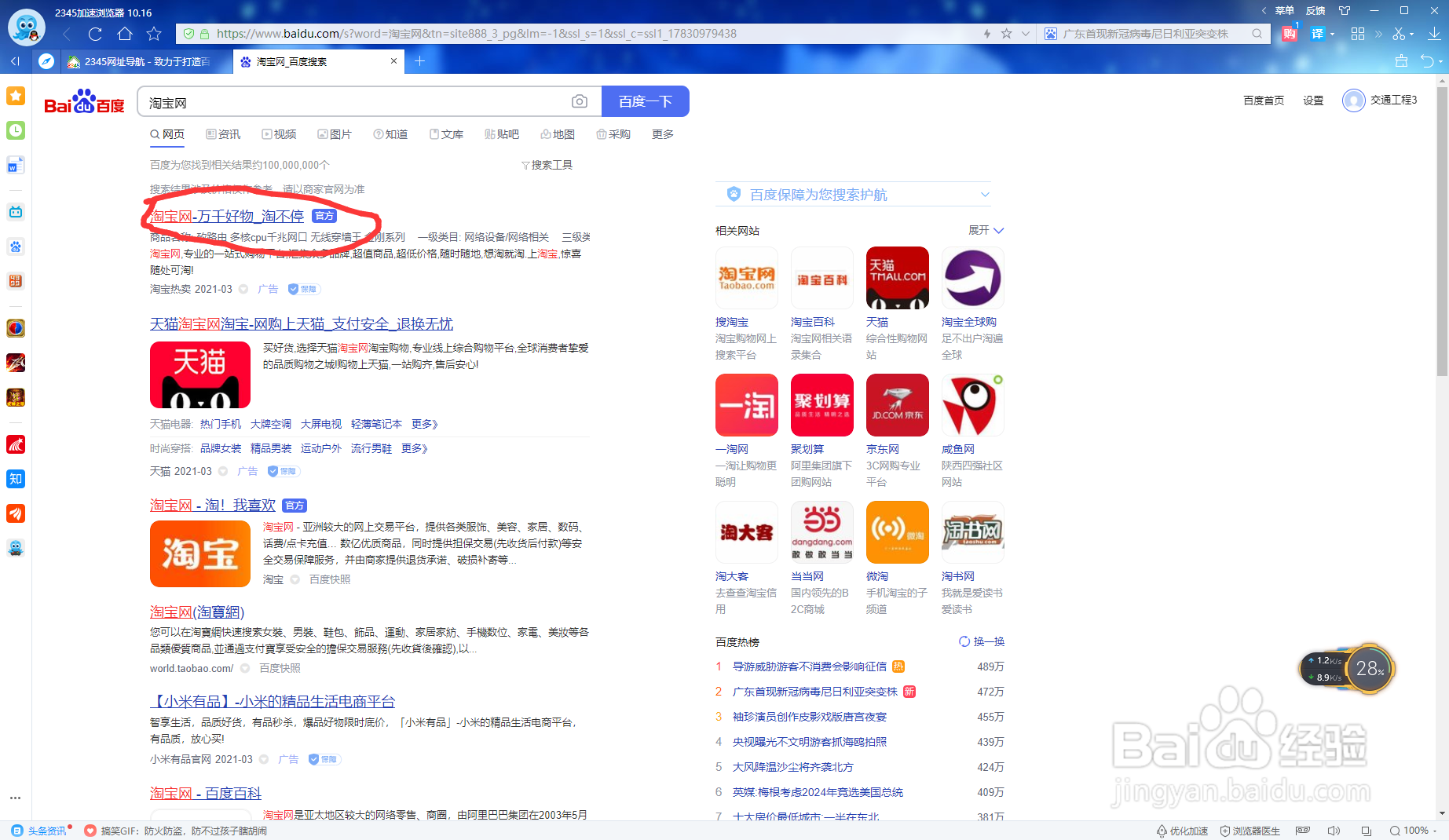Select the 图片 search tab

coord(335,134)
